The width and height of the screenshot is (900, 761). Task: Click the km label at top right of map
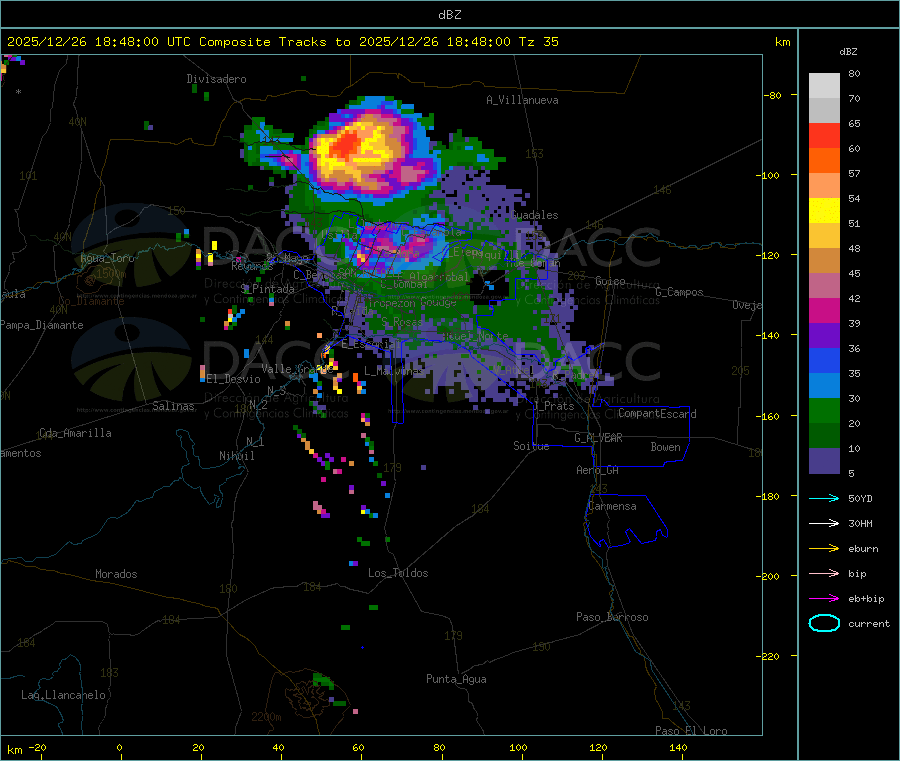782,42
